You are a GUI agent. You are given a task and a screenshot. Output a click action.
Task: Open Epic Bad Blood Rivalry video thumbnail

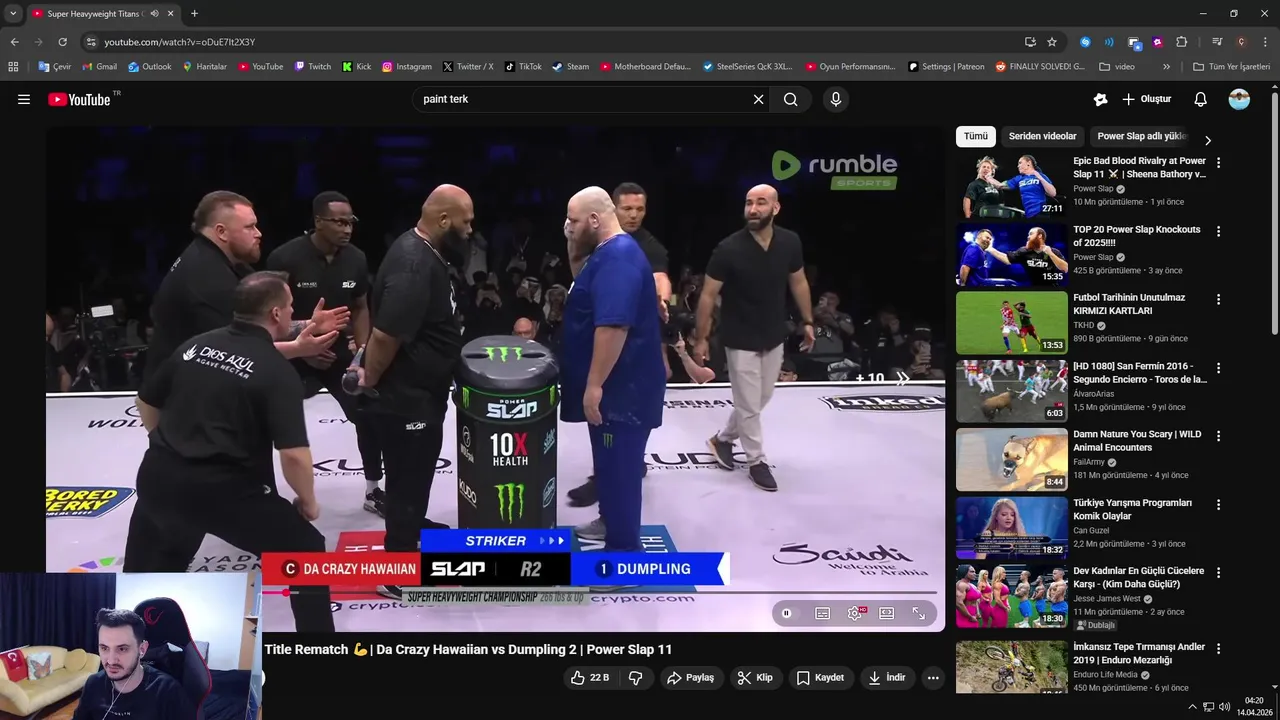click(x=1012, y=186)
